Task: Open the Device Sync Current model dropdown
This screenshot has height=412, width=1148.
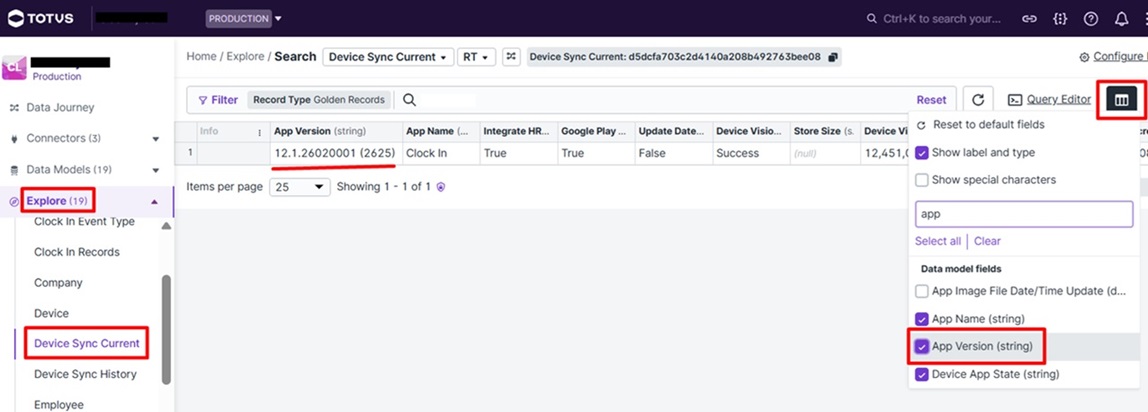Action: tap(388, 57)
